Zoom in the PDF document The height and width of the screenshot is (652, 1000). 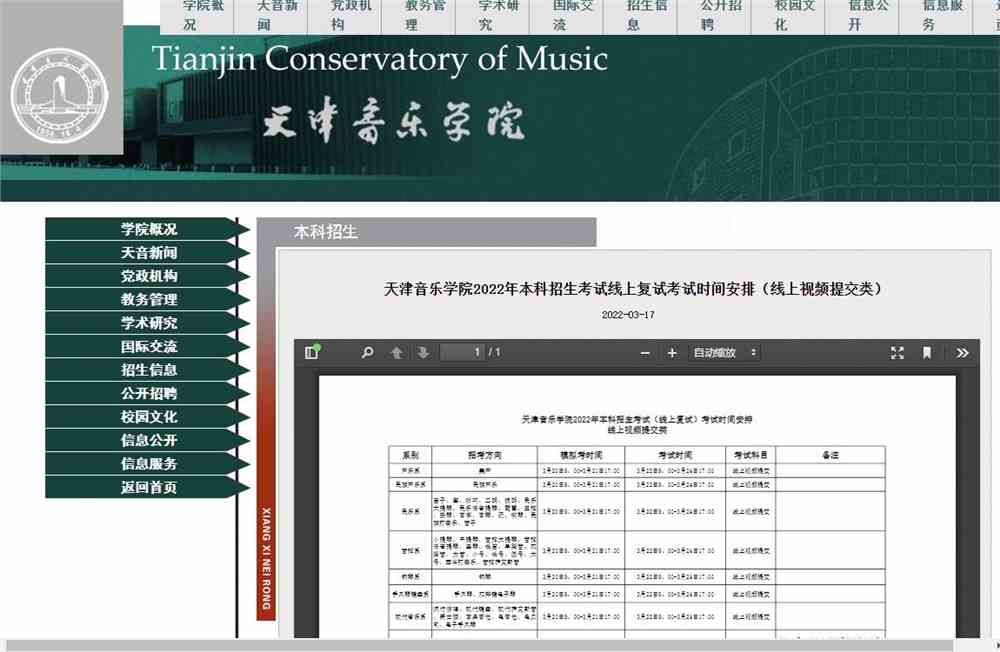[x=672, y=353]
